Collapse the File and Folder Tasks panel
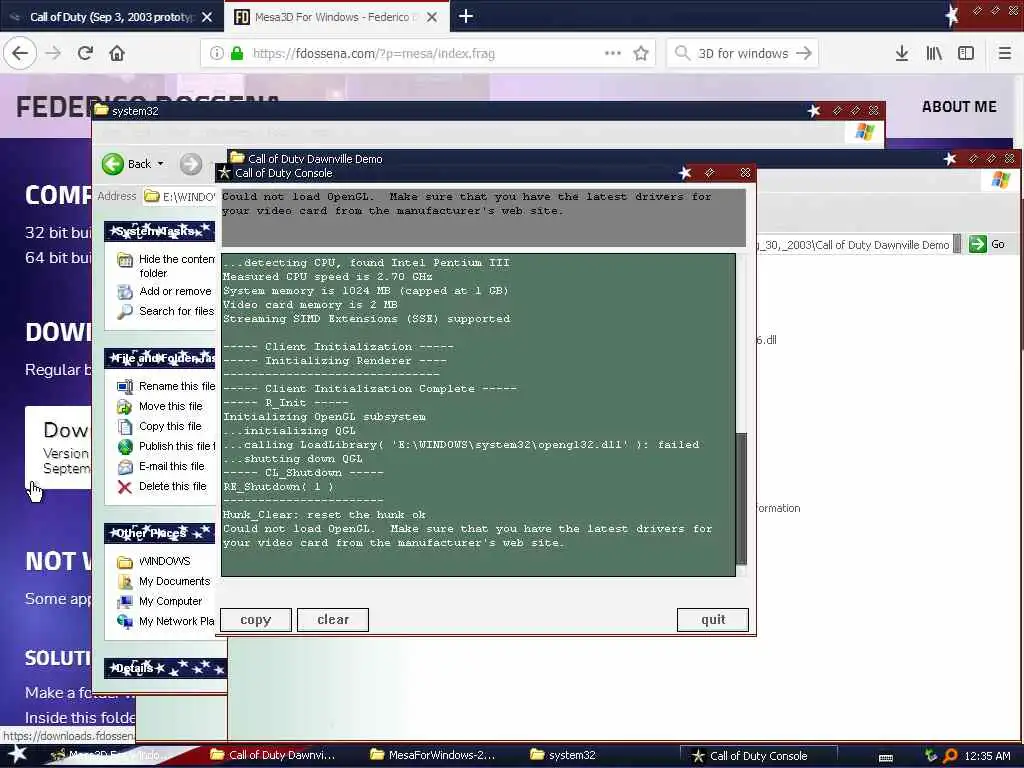Image resolution: width=1024 pixels, height=768 pixels. pos(159,358)
